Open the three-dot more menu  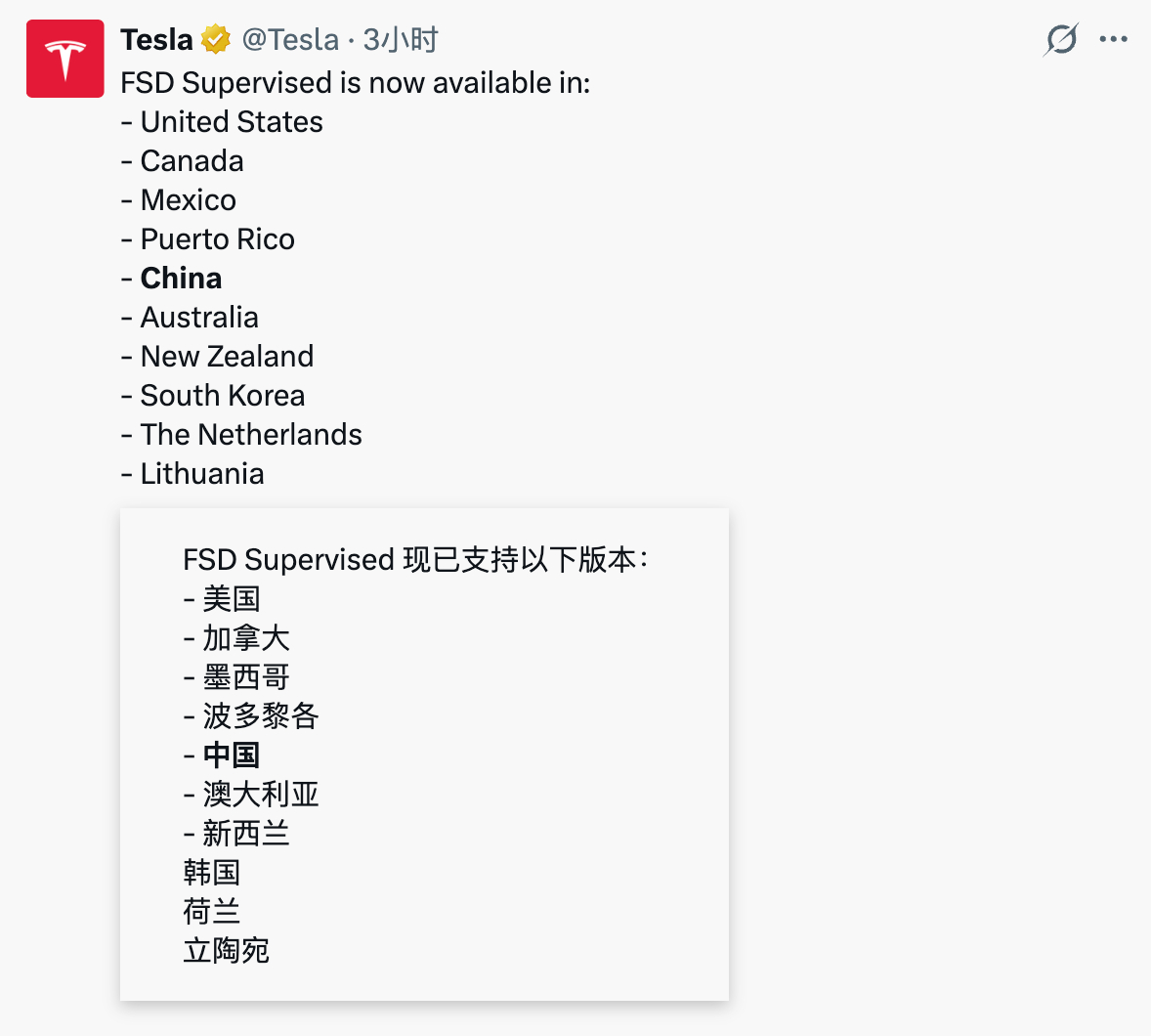tap(1113, 40)
